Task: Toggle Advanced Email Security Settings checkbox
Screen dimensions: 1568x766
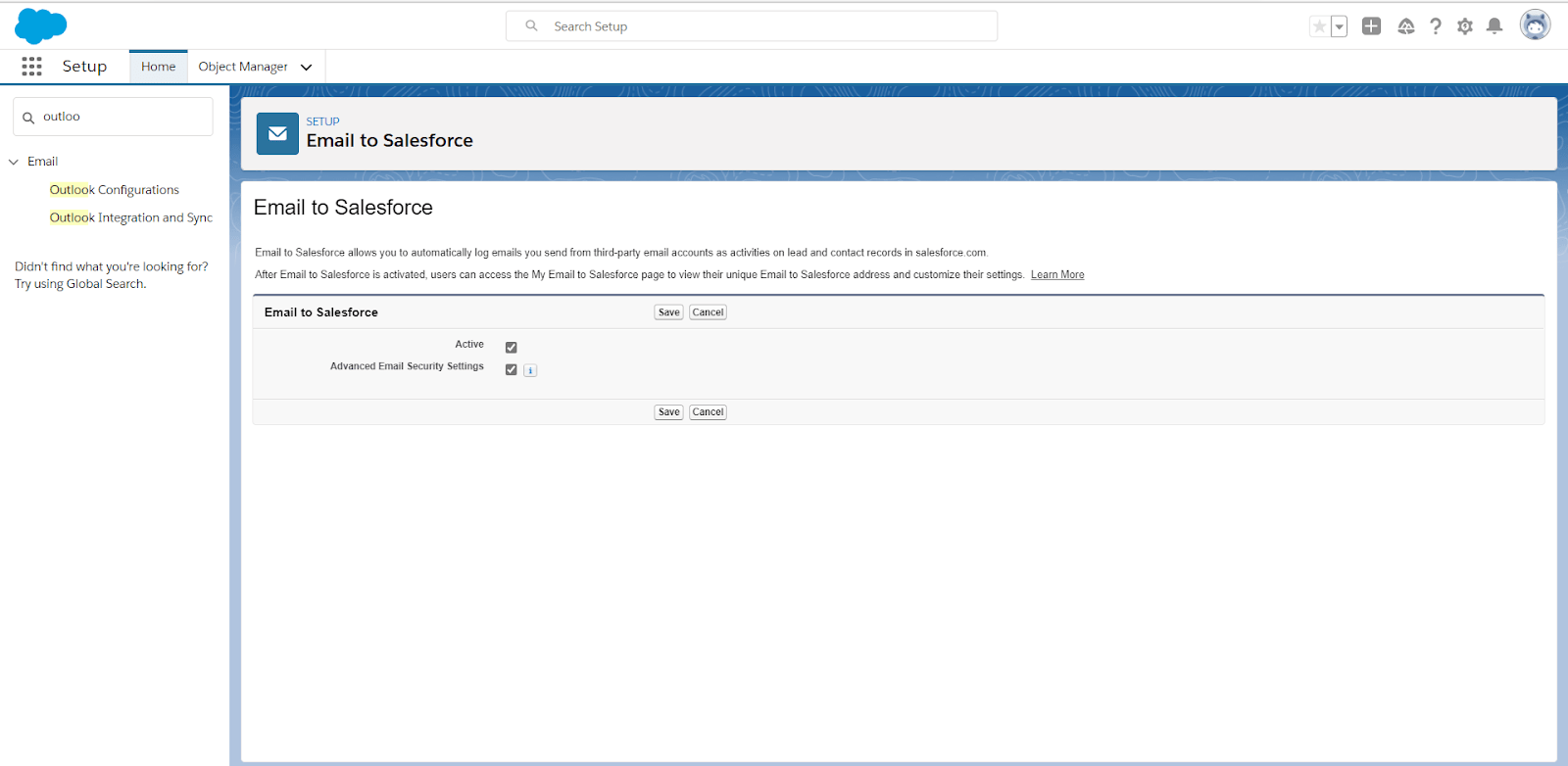Action: [511, 370]
